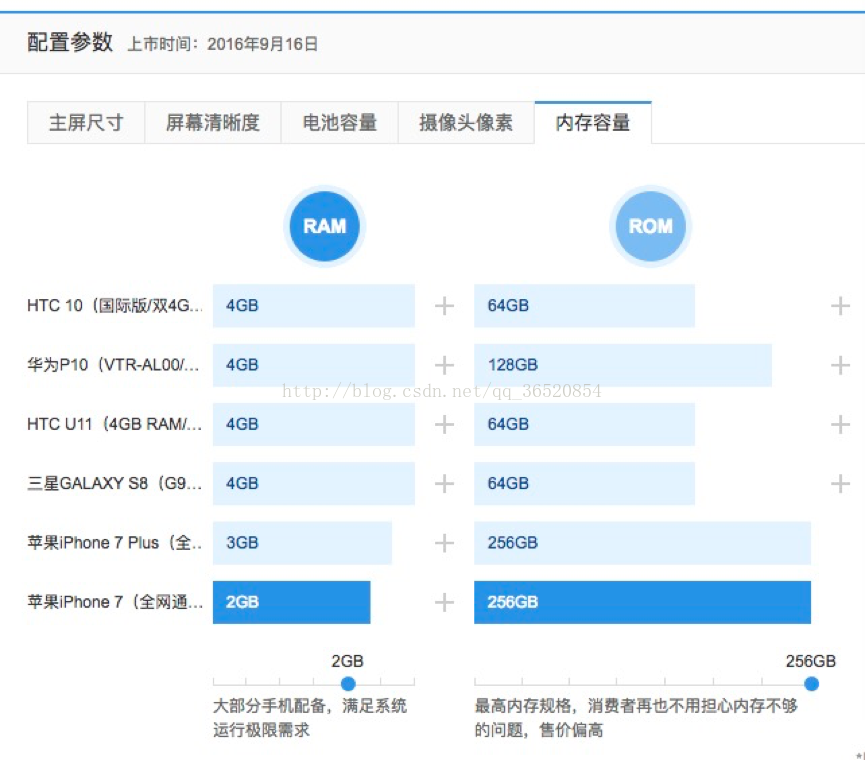Open the 屏幕清晰度 tab
The height and width of the screenshot is (760, 865).
[213, 122]
